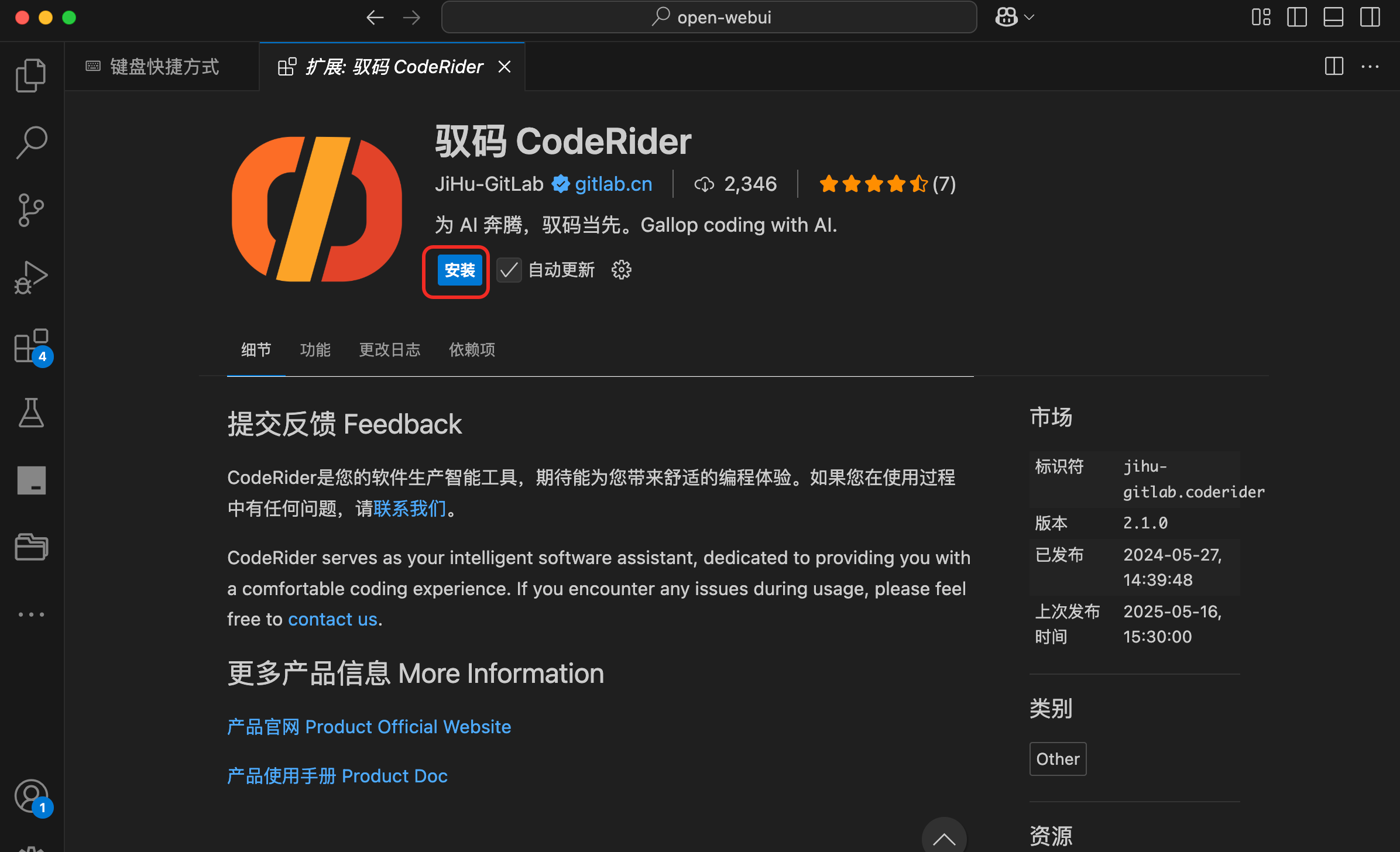Viewport: 1400px width, 852px height.
Task: Toggle the bottom panel visibility
Action: 1333,18
